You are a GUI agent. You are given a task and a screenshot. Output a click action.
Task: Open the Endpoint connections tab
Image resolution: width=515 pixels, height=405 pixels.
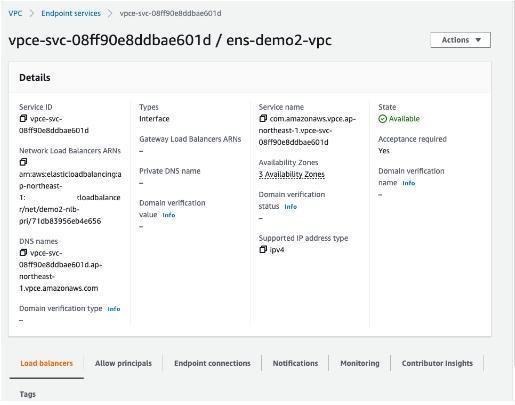[212, 363]
